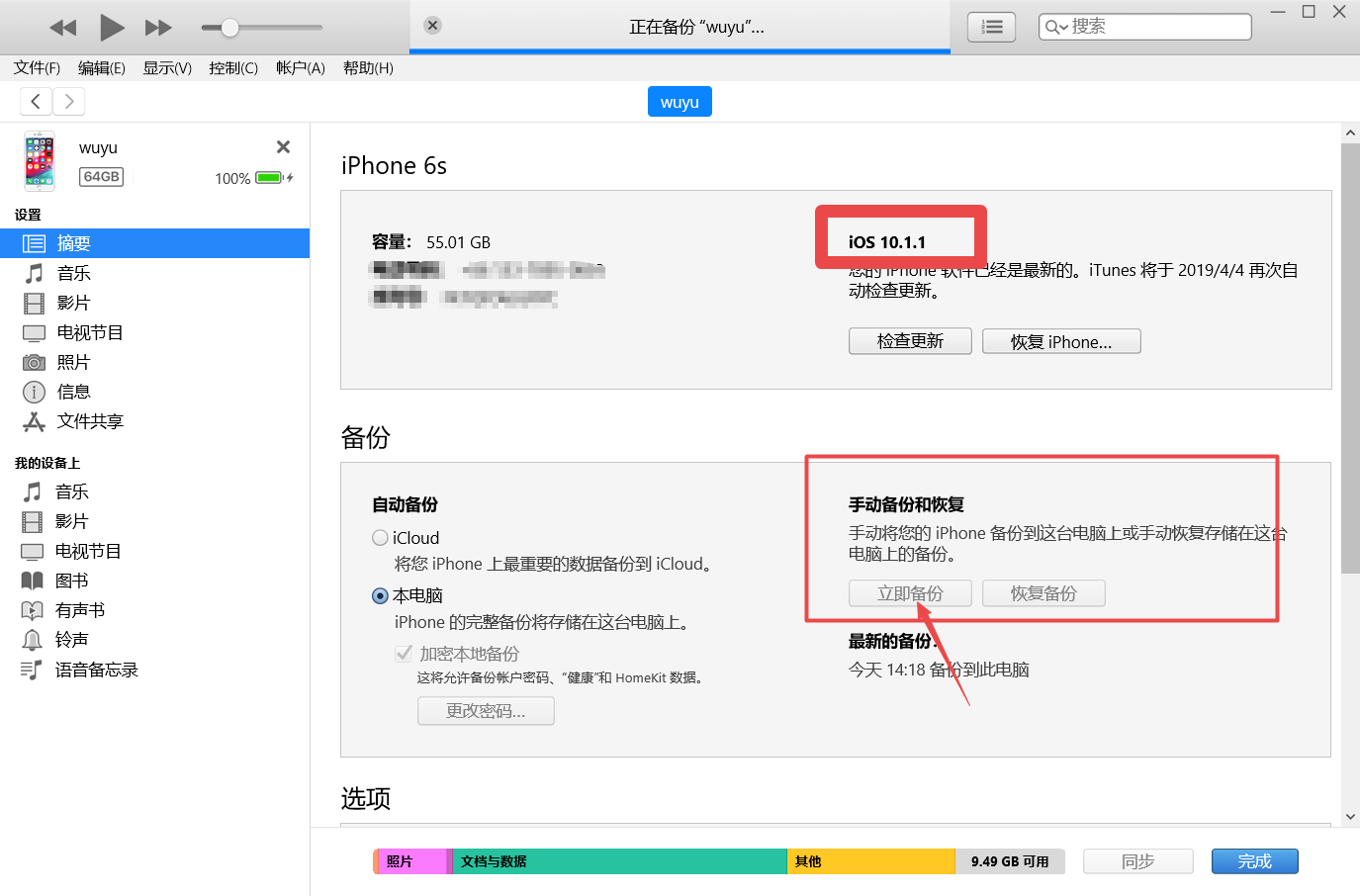
Task: Eject the wuyu device with X
Action: [x=283, y=147]
